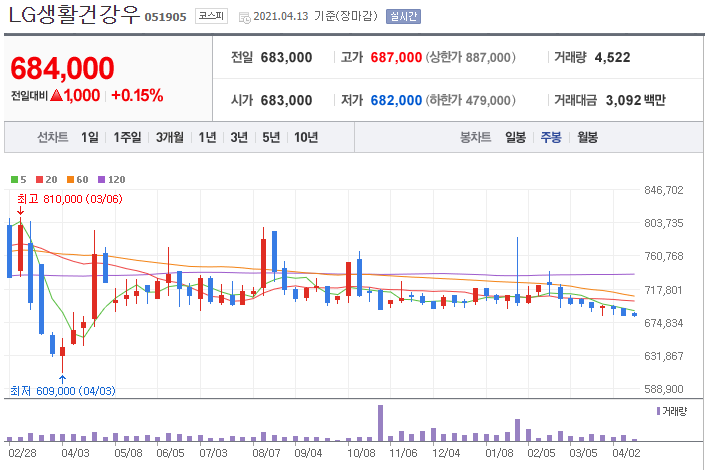Show the 10년 line chart
Image resolution: width=705 pixels, height=470 pixels.
tap(306, 137)
